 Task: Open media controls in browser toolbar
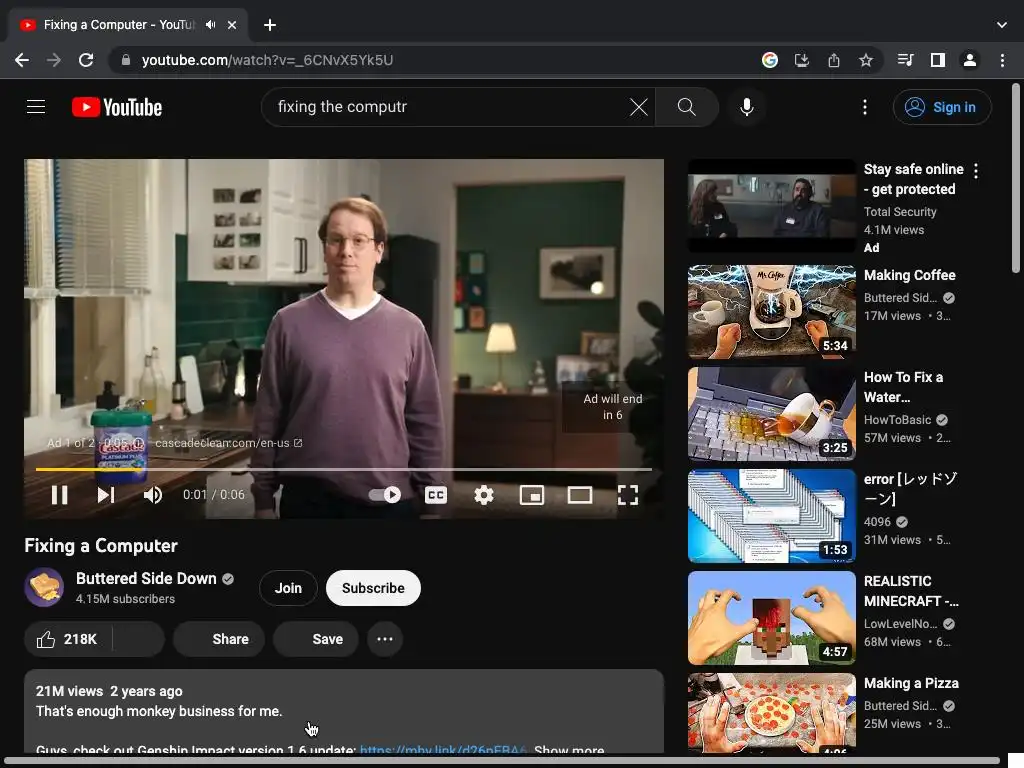pos(905,60)
